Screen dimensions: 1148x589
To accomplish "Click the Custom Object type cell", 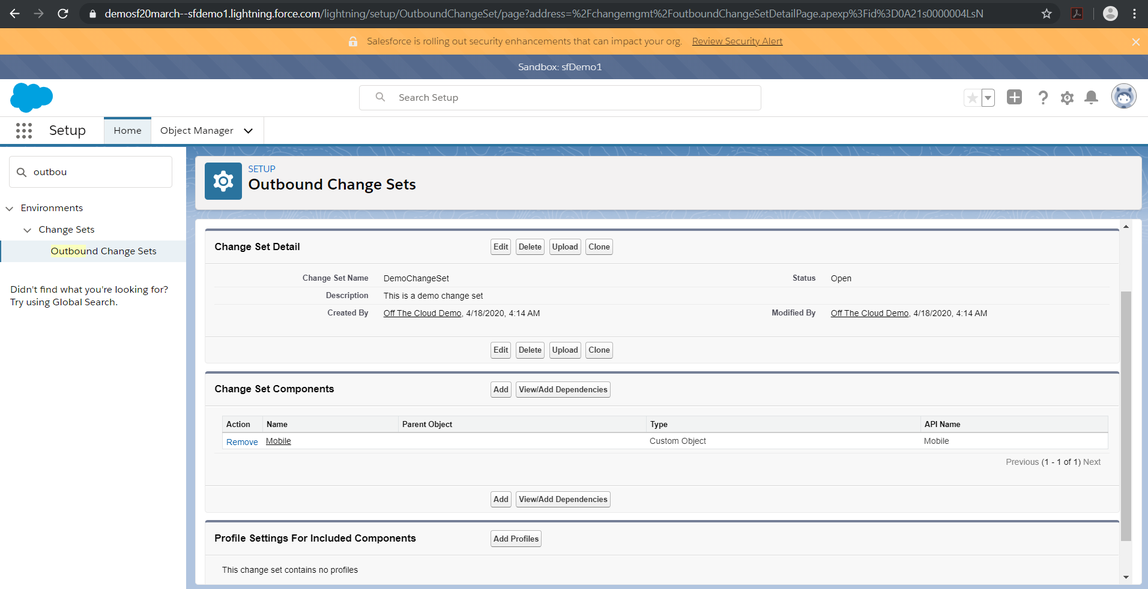I will pos(678,441).
